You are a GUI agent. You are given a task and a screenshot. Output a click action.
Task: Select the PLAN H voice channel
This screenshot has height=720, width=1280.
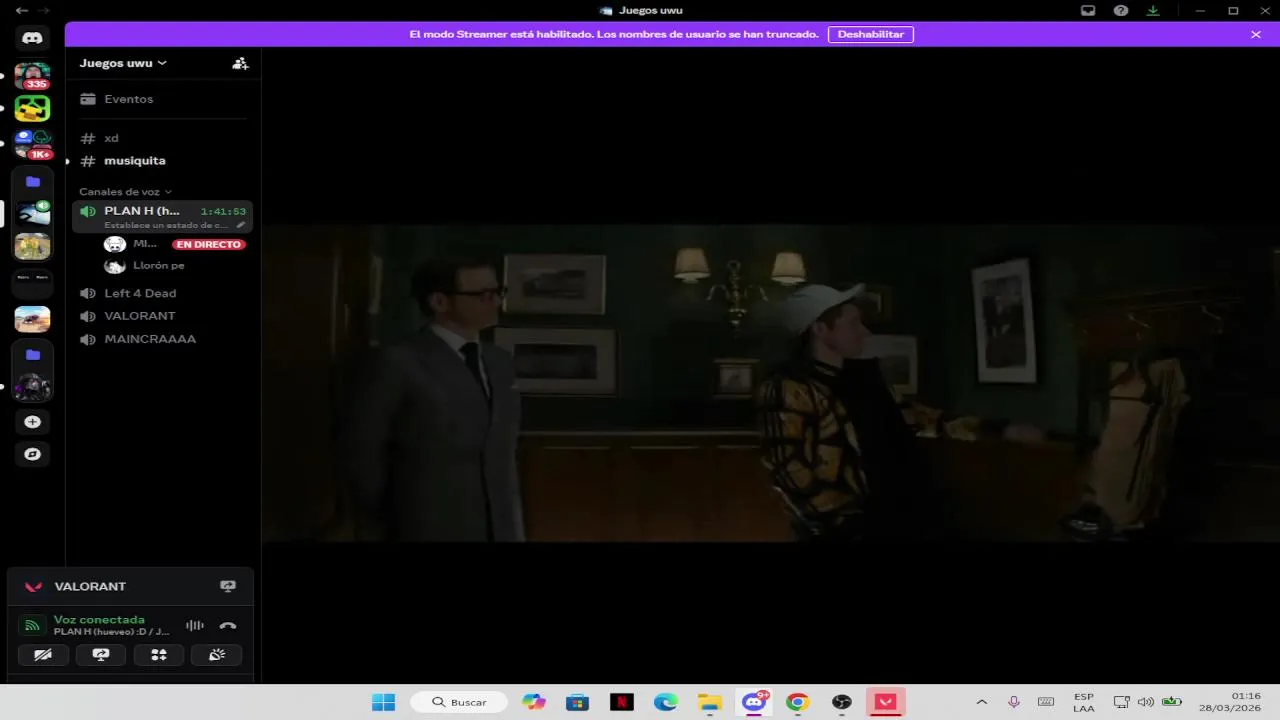pos(162,216)
